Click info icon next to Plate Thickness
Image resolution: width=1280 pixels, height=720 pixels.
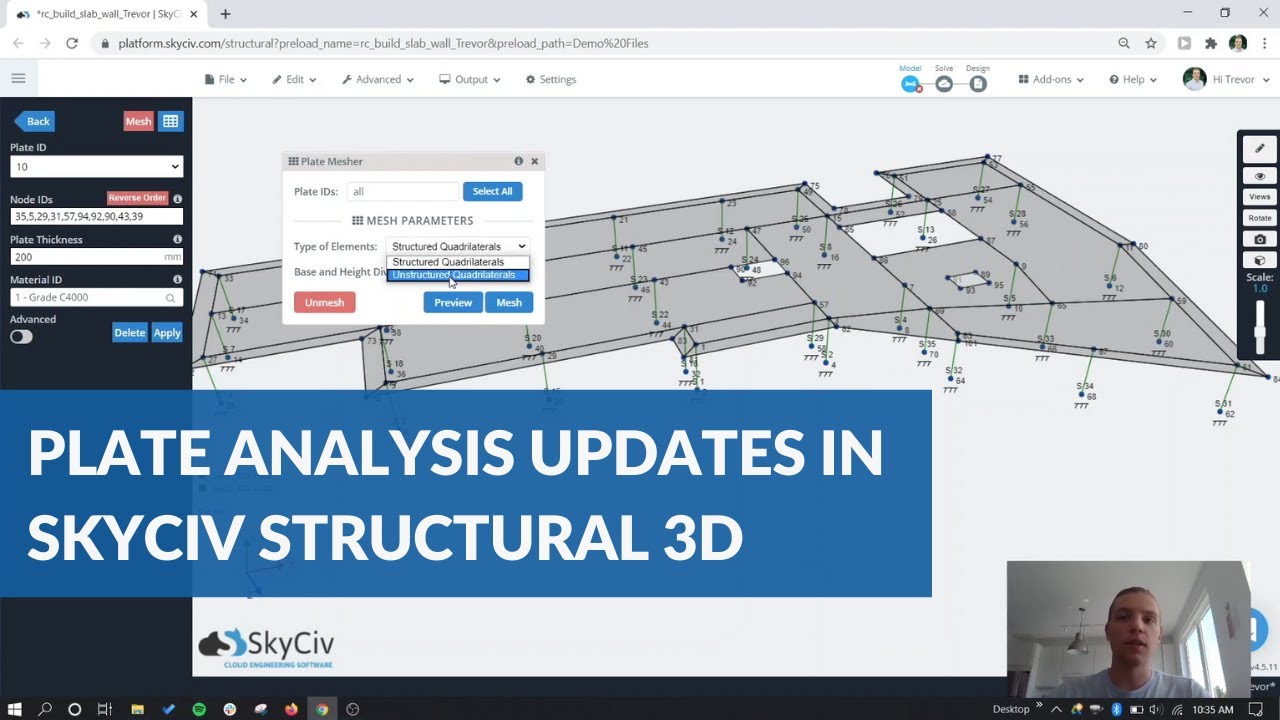point(178,240)
